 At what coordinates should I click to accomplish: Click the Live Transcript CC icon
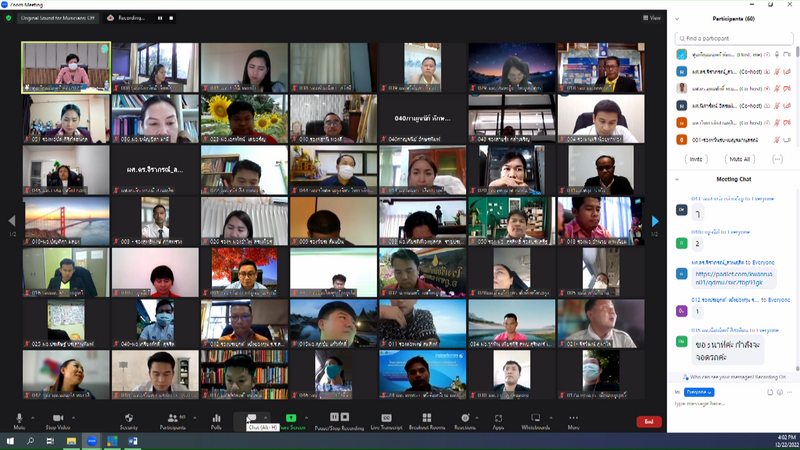pyautogui.click(x=386, y=418)
